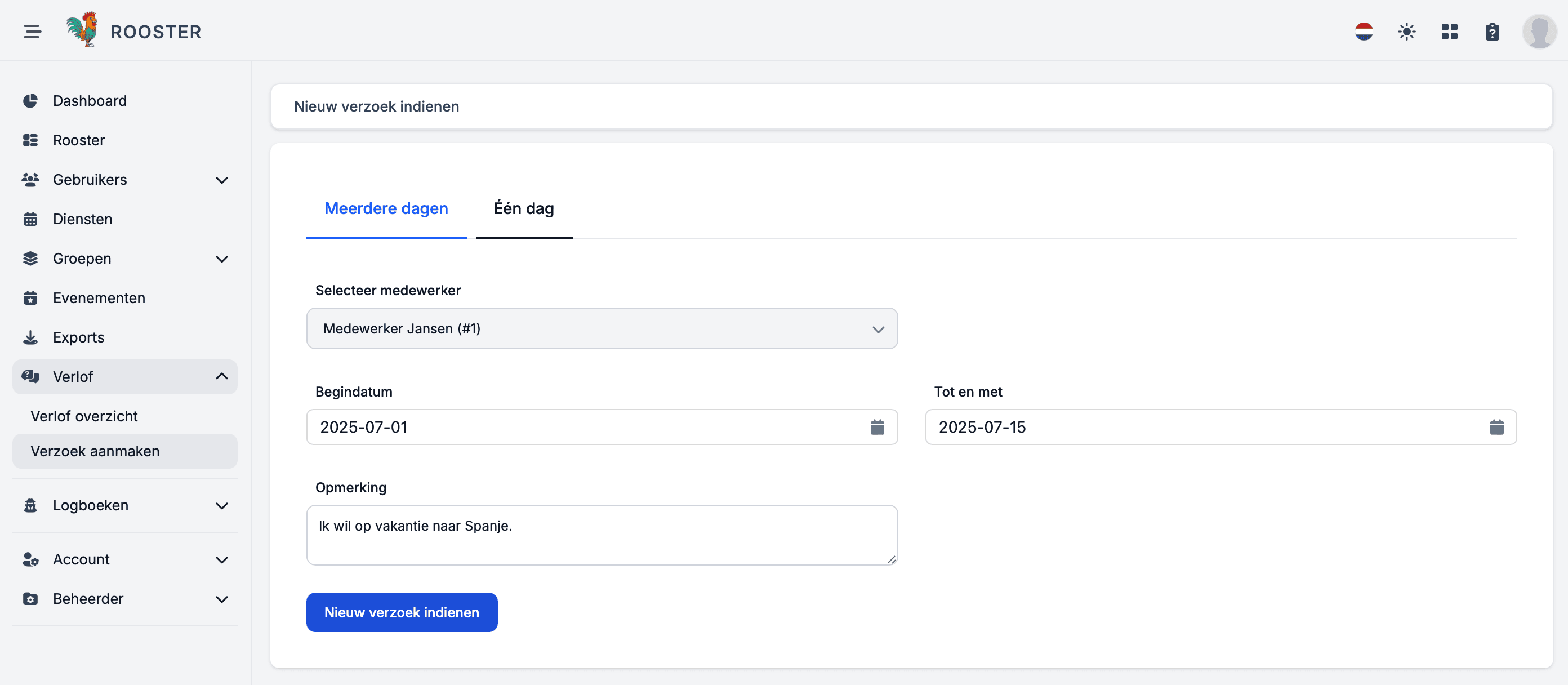This screenshot has height=685, width=1568.
Task: Open the apps grid icon
Action: click(x=1449, y=31)
